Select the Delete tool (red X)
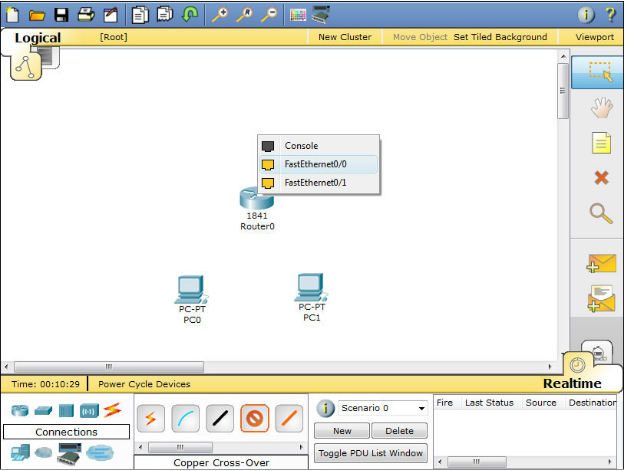The image size is (625, 471). coord(600,178)
